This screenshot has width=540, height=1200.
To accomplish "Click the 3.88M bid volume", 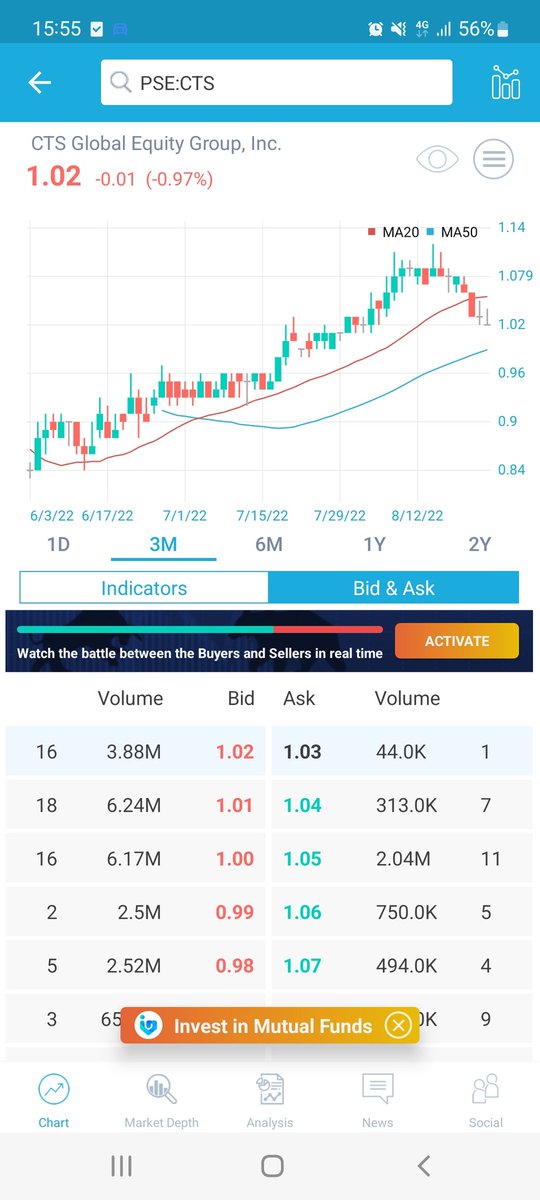I will click(x=133, y=751).
